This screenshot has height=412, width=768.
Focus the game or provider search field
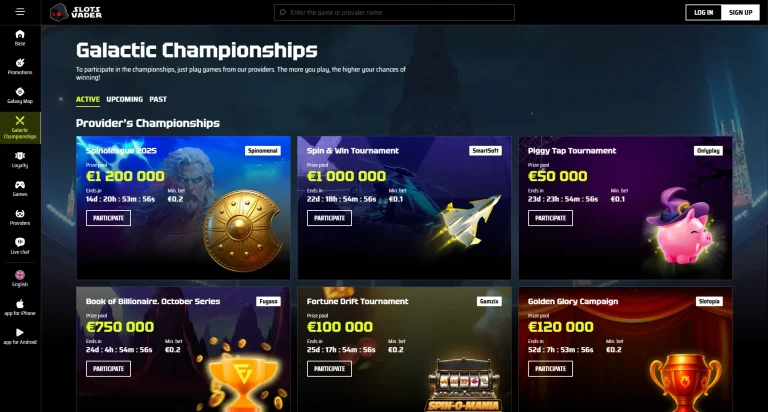click(394, 12)
